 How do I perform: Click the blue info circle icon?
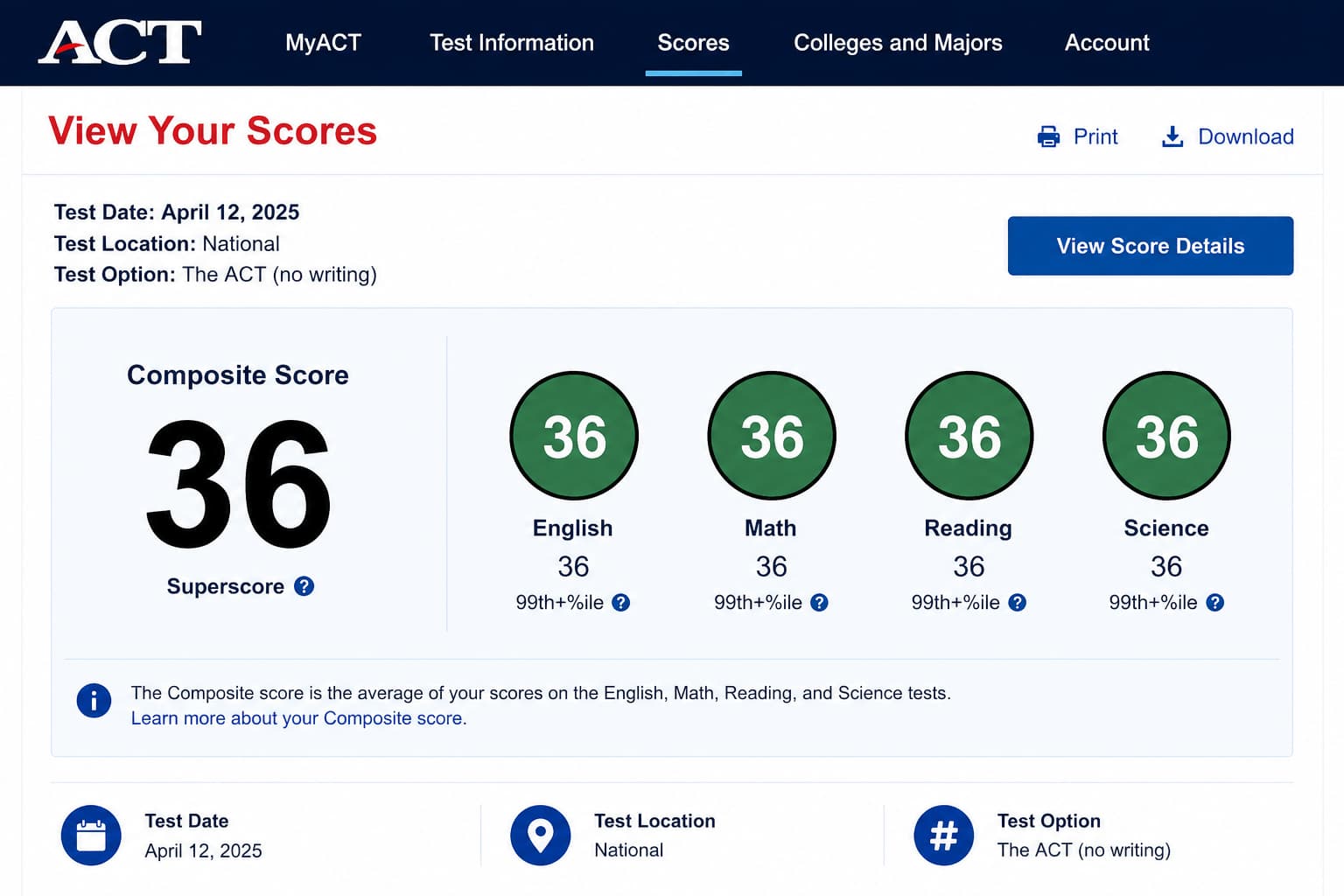[x=94, y=700]
